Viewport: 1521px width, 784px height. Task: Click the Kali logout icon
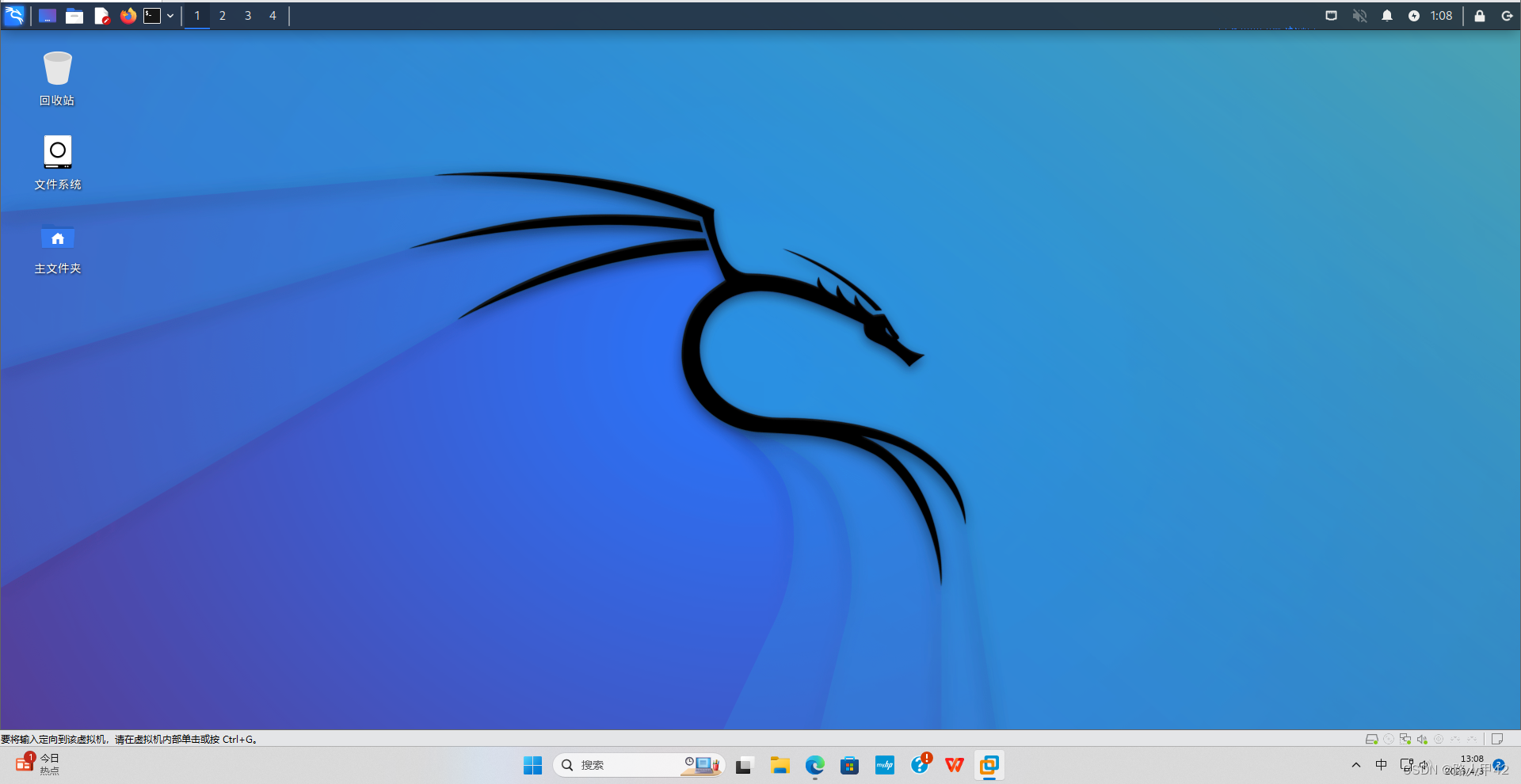pyautogui.click(x=1507, y=16)
